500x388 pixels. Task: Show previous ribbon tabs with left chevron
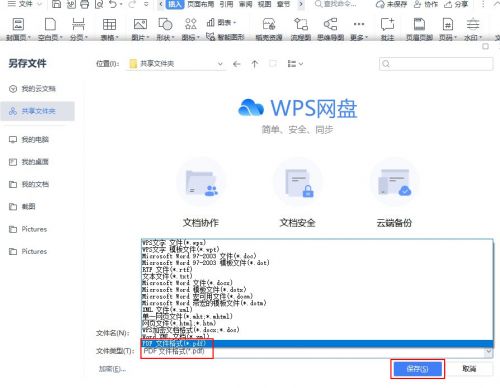[x=161, y=4]
